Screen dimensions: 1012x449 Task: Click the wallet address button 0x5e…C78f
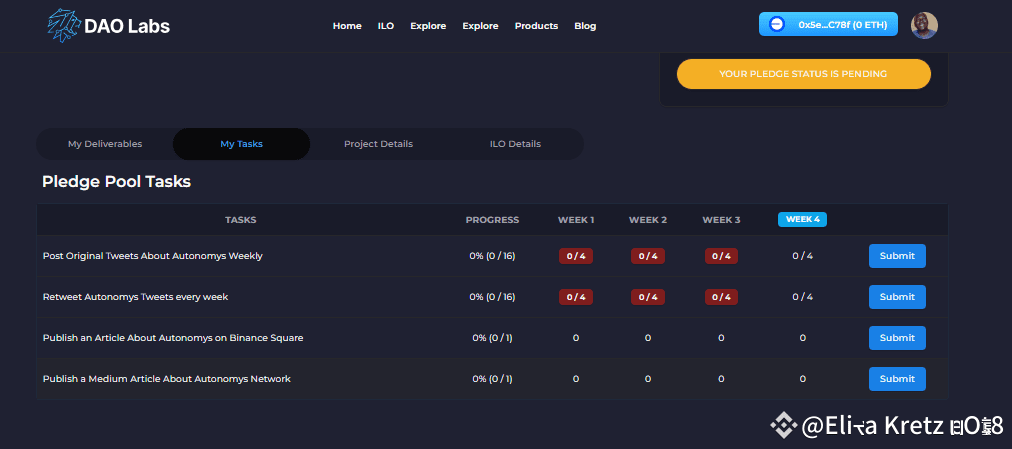point(828,25)
